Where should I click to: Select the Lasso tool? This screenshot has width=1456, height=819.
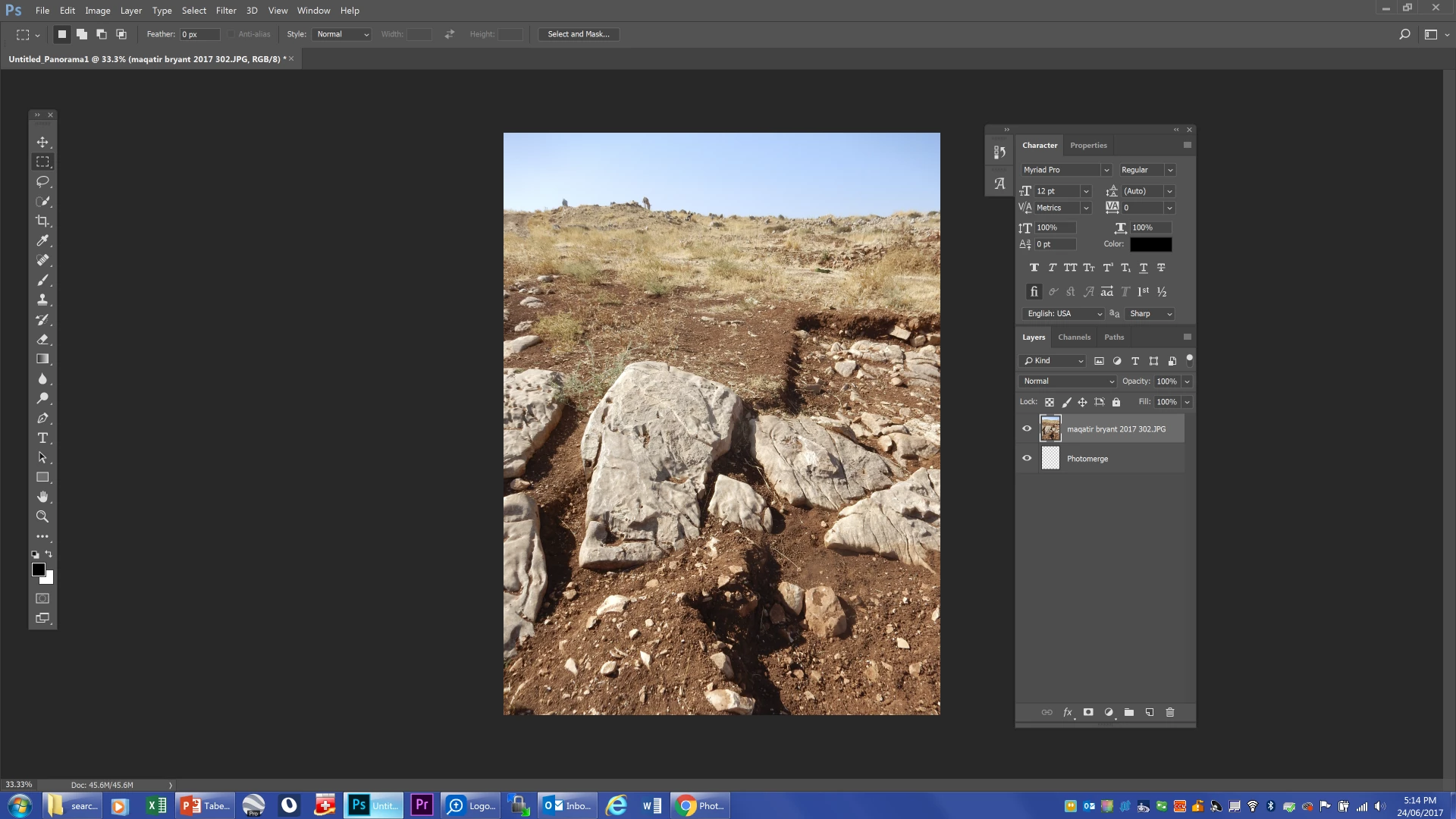[42, 182]
